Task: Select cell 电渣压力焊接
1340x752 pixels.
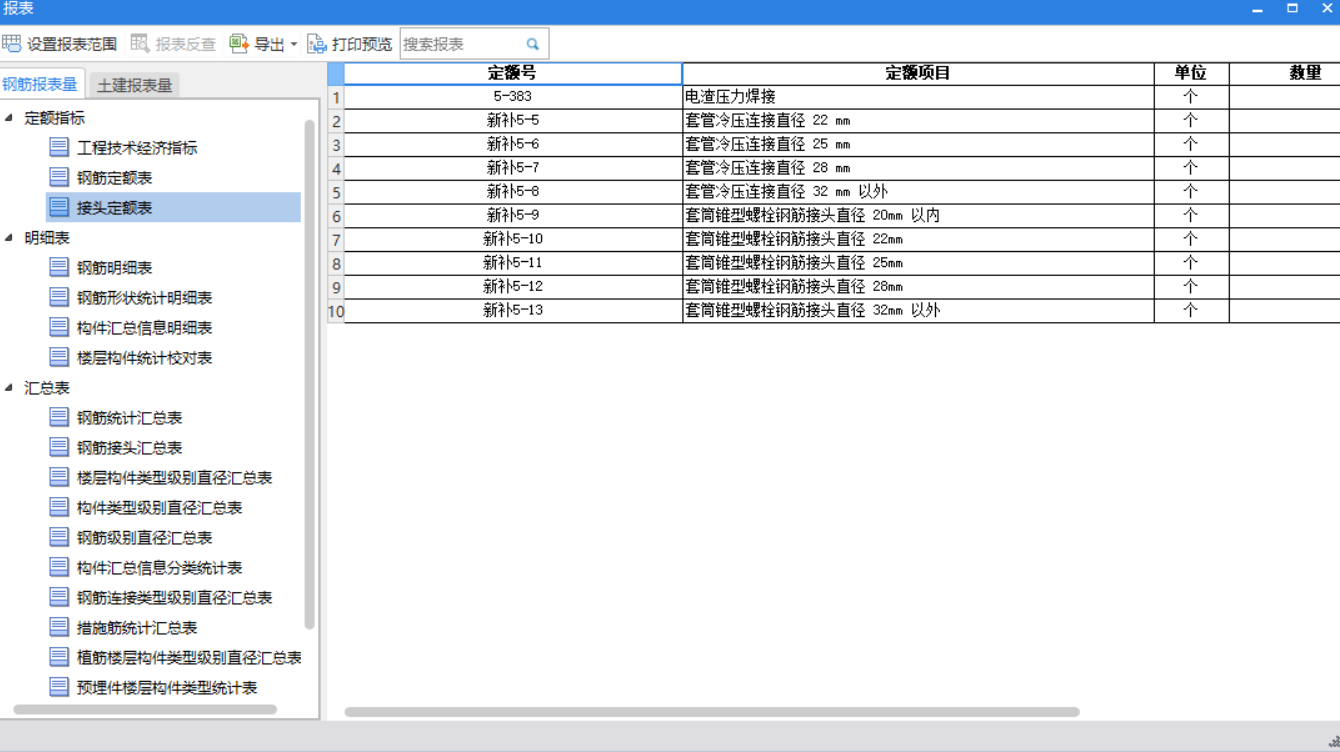Action: pyautogui.click(x=918, y=97)
